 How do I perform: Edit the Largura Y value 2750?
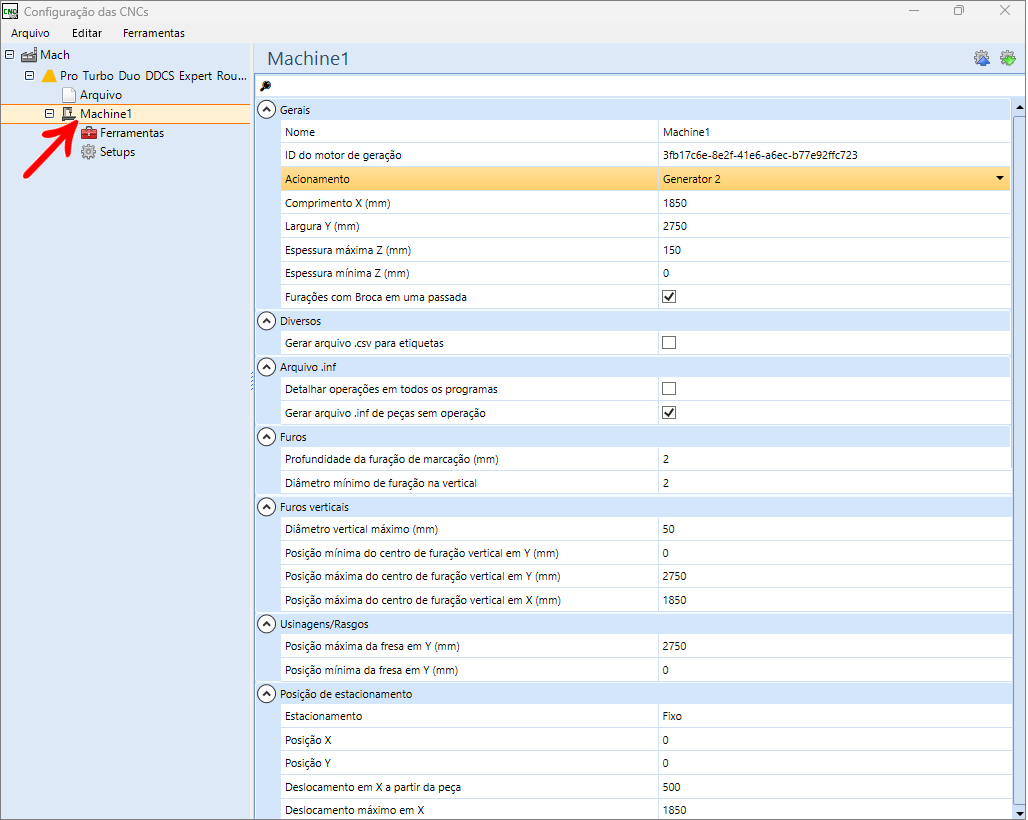(833, 226)
